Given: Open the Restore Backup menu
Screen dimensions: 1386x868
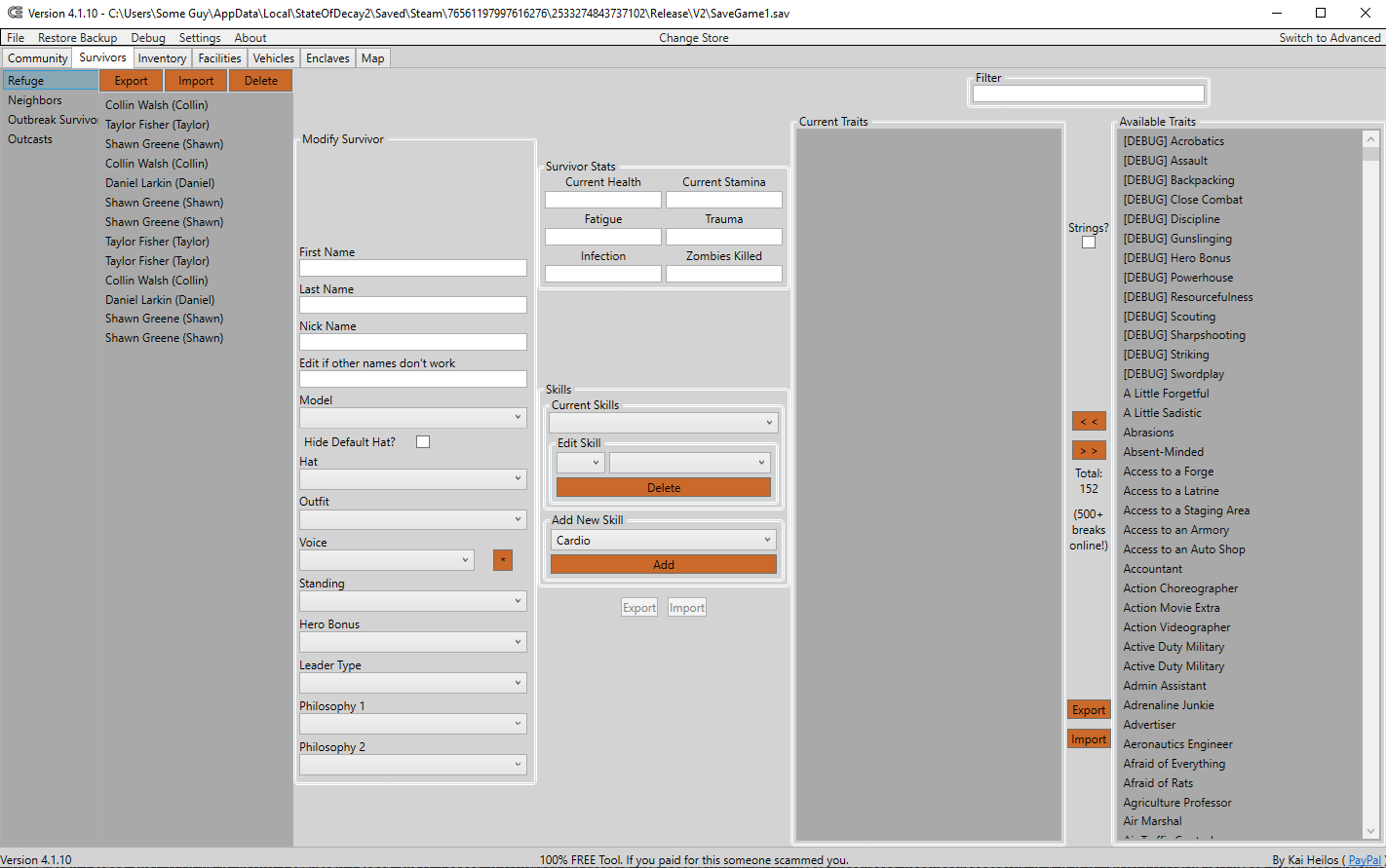Looking at the screenshot, I should tap(77, 38).
